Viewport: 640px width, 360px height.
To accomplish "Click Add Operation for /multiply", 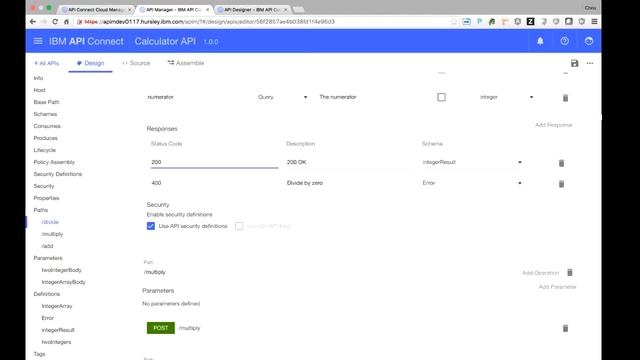I will [x=540, y=273].
